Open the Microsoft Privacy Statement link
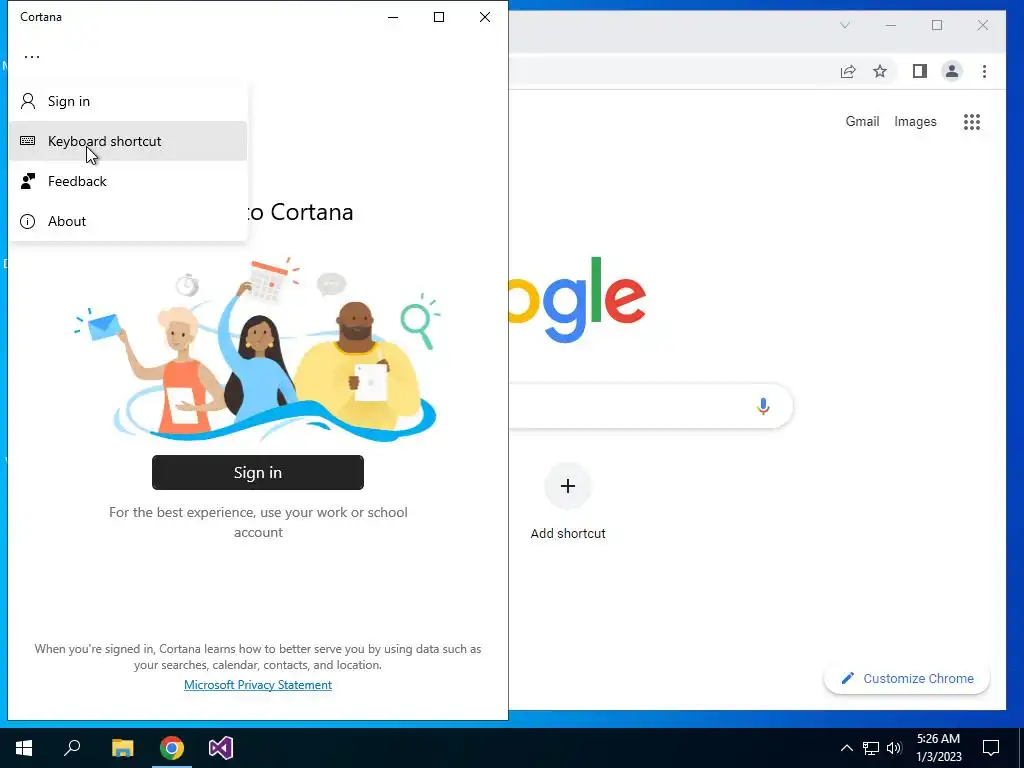The image size is (1024, 768). click(x=258, y=684)
